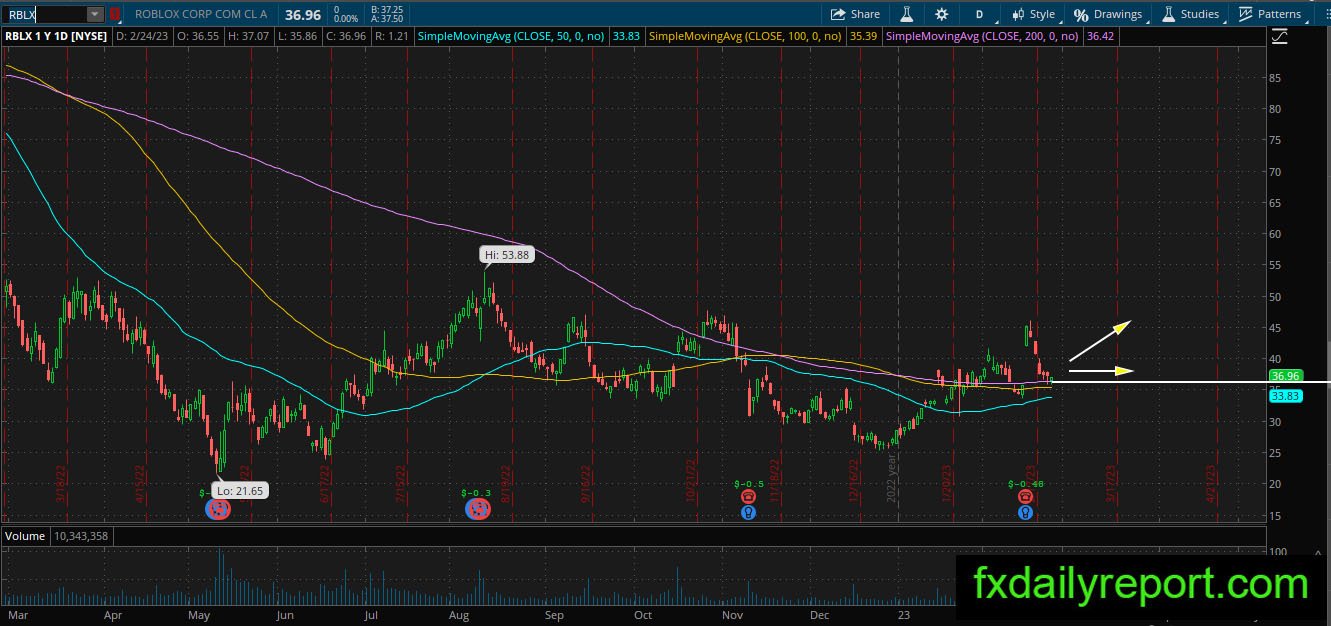1331x626 pixels.
Task: Click the $-0.48 earnings estimate near February
Action: (x=1026, y=483)
